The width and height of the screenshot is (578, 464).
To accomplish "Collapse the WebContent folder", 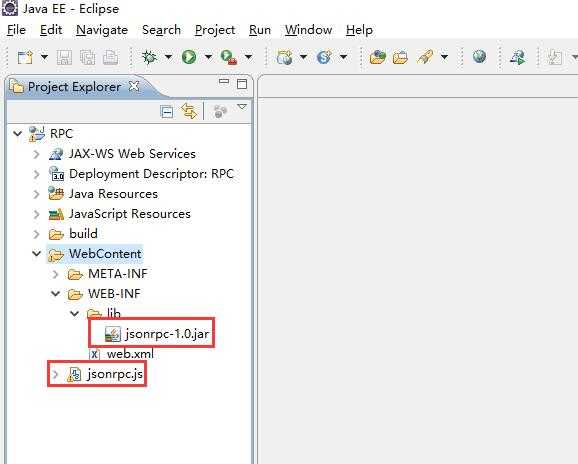I will (x=36, y=254).
